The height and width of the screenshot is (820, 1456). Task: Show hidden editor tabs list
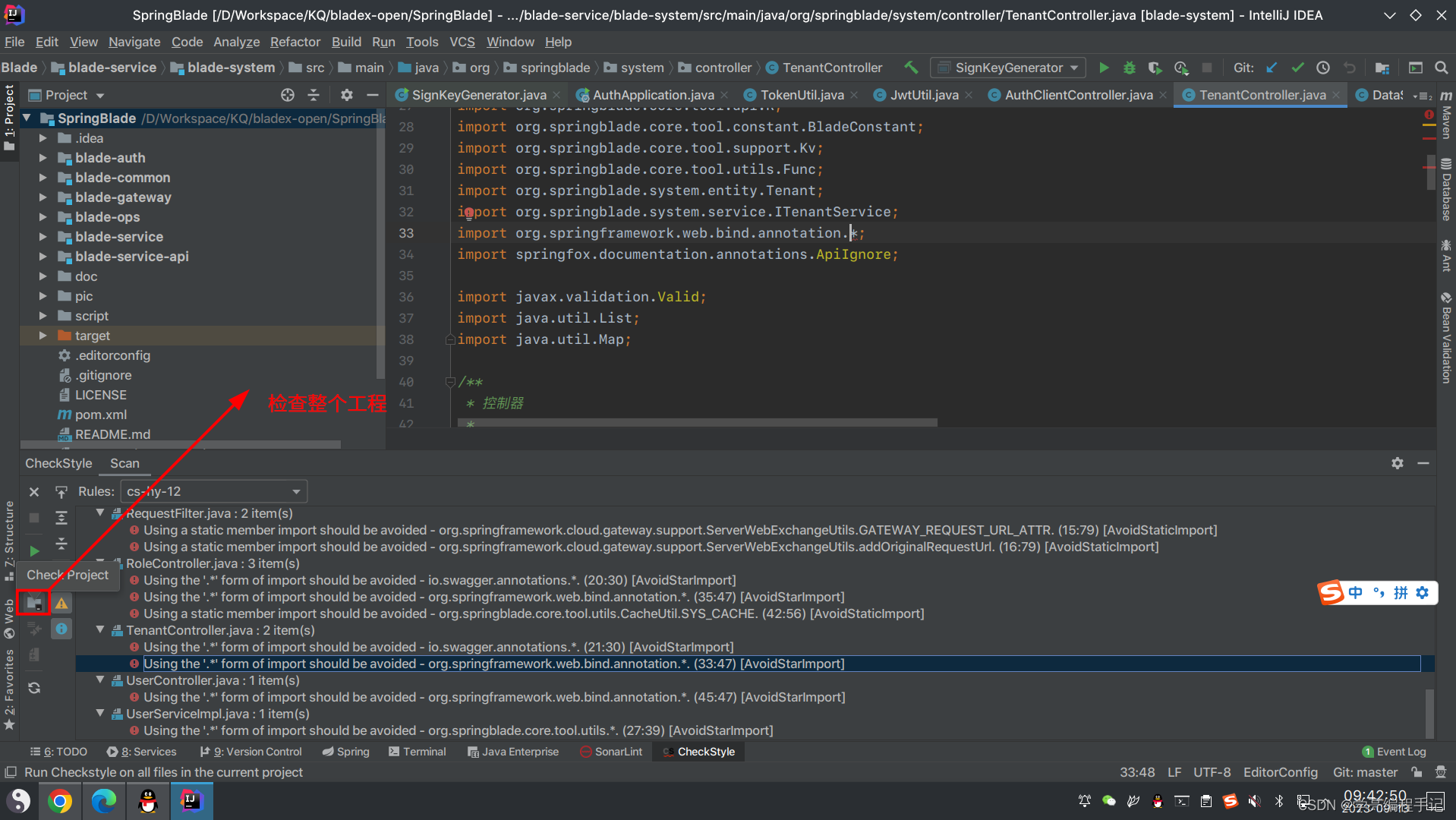(1423, 96)
